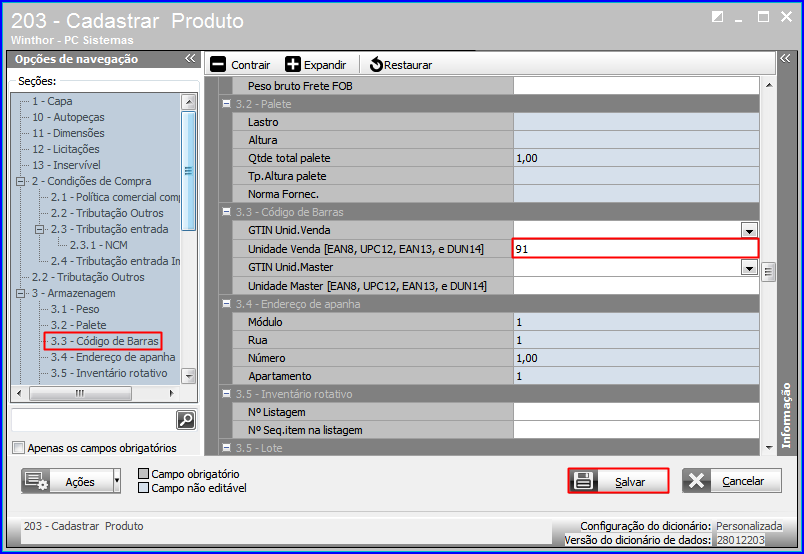The height and width of the screenshot is (554, 804).
Task: Click the Unidade Master EAN input field
Action: (636, 286)
